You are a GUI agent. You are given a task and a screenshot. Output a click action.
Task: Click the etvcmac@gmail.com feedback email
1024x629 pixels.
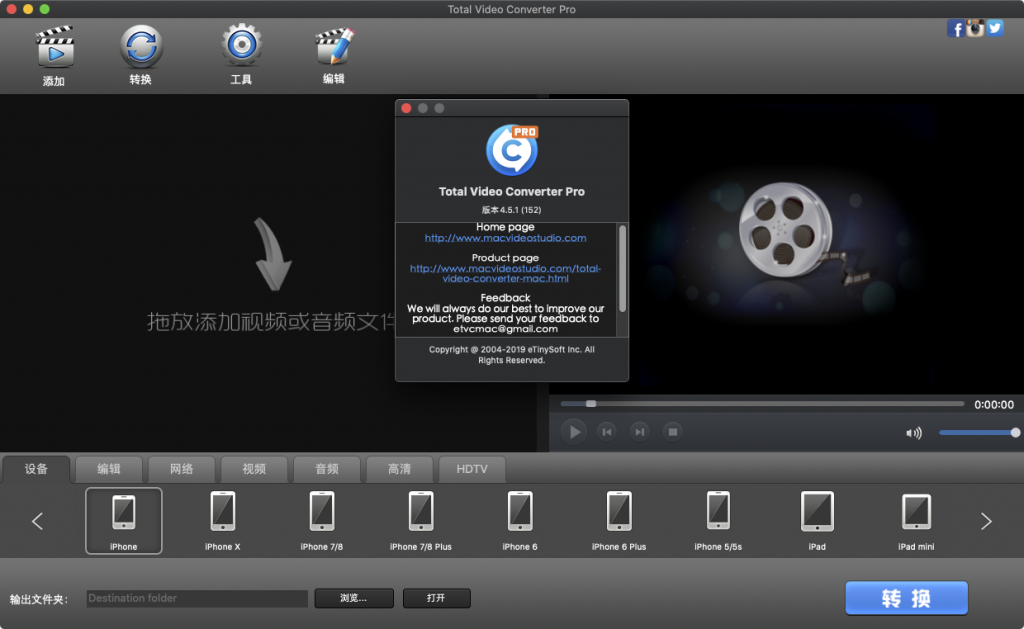505,329
